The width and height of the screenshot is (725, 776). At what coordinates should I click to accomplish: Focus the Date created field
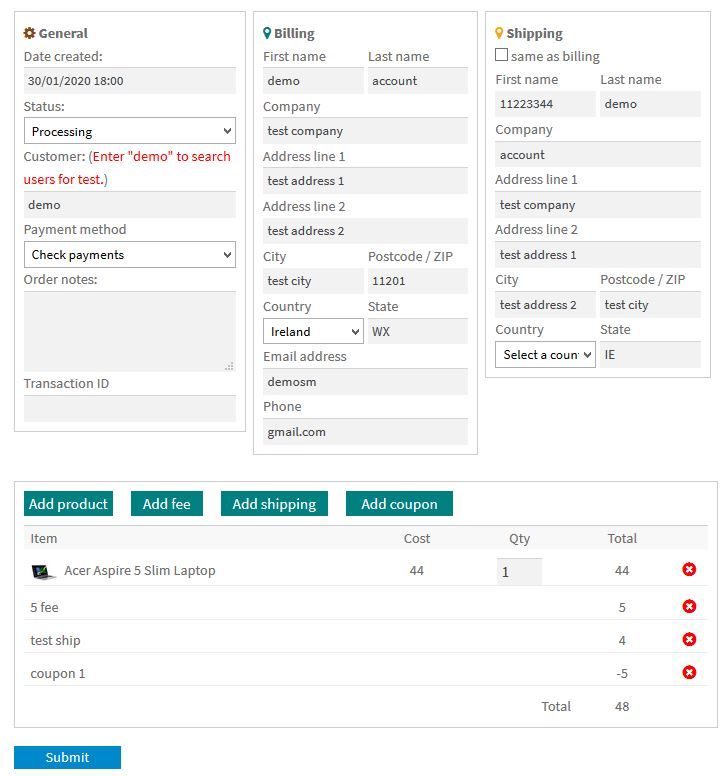130,81
